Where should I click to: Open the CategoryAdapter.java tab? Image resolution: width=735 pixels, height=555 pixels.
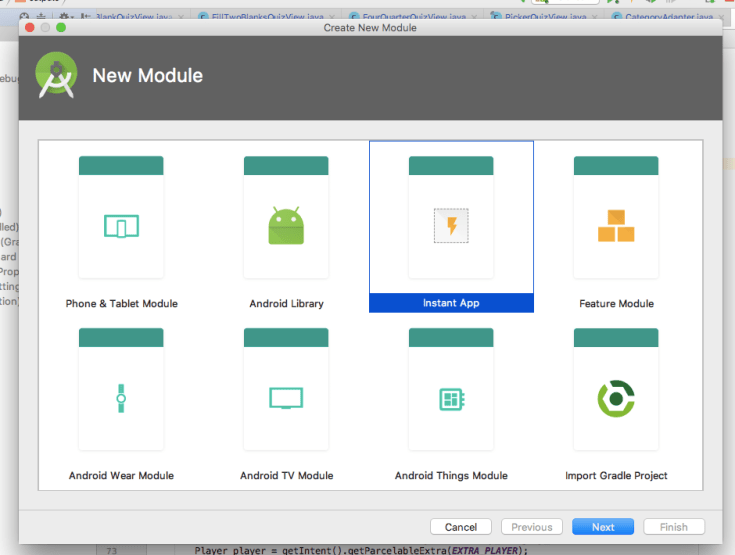668,17
